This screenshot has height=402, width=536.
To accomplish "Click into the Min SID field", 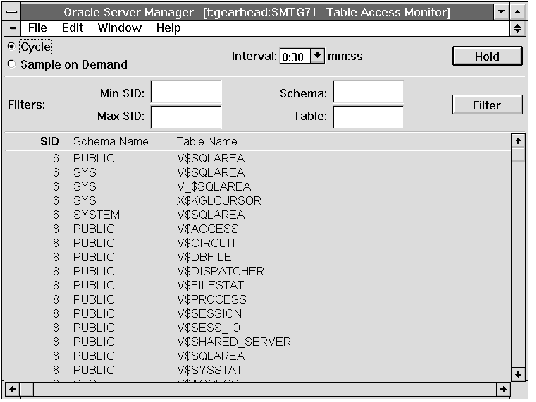I will 186,92.
